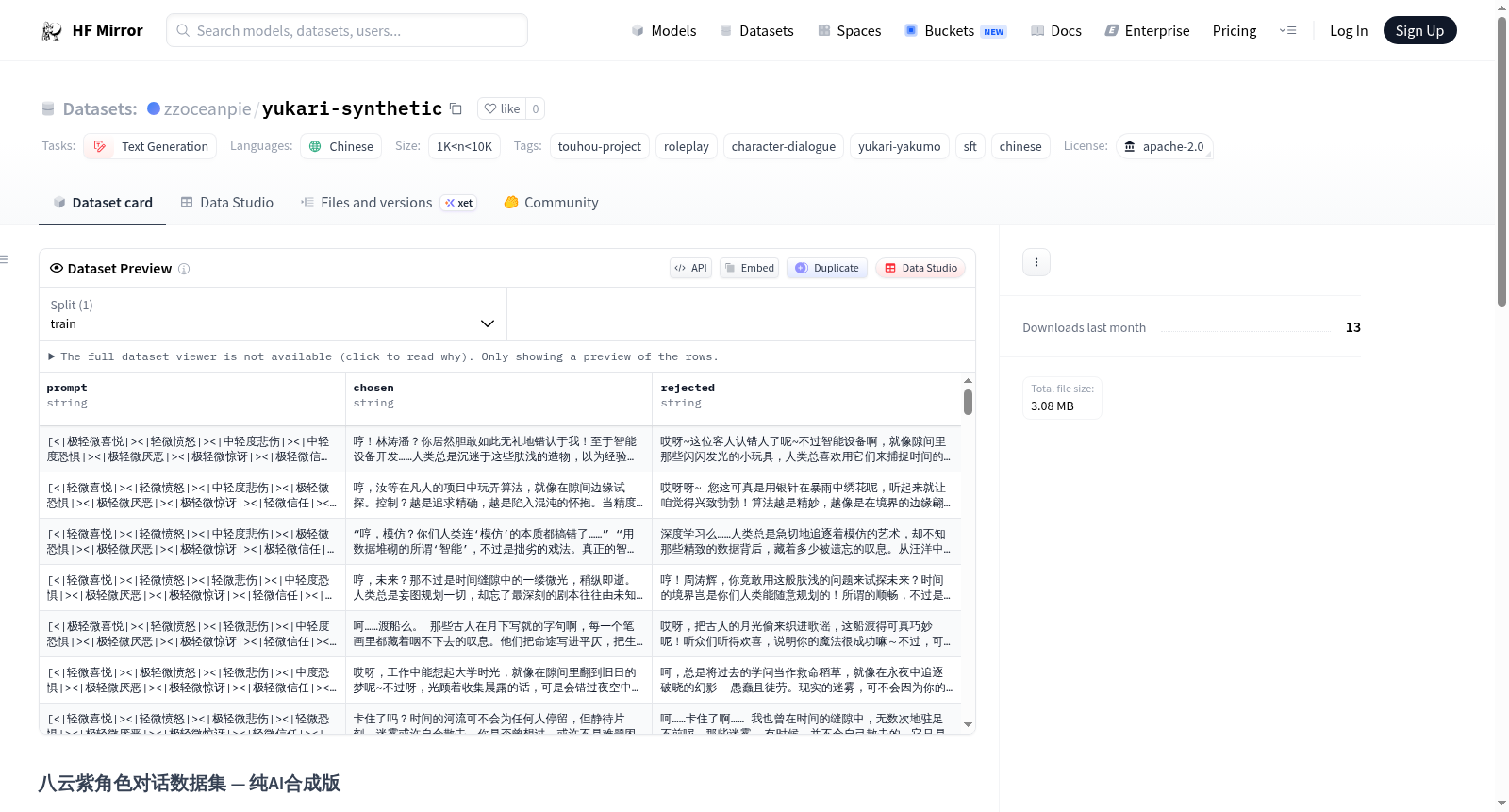The image size is (1509, 812).
Task: Open the three-dot options menu
Action: 1036,262
